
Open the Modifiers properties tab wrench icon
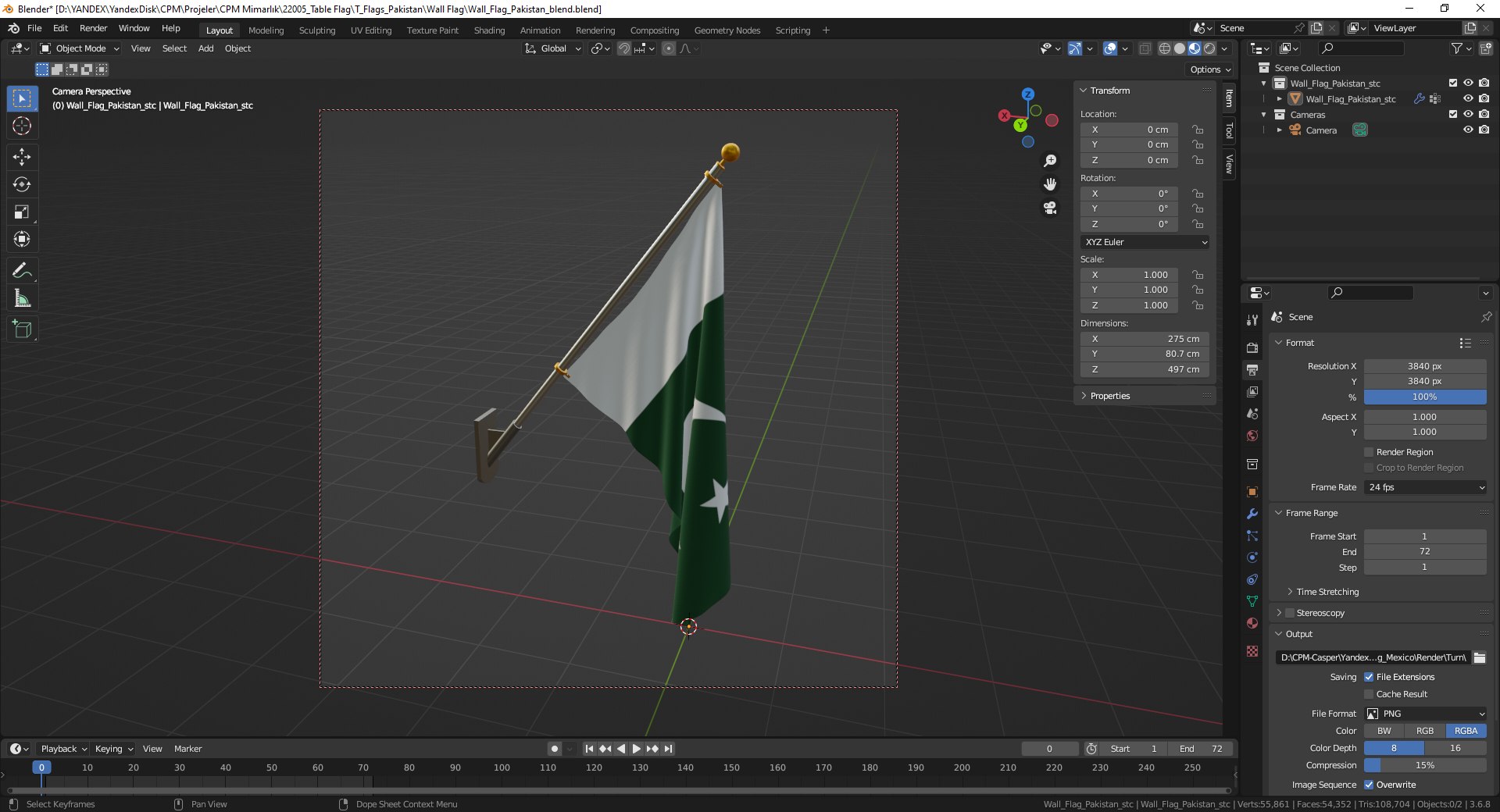pos(1252,514)
